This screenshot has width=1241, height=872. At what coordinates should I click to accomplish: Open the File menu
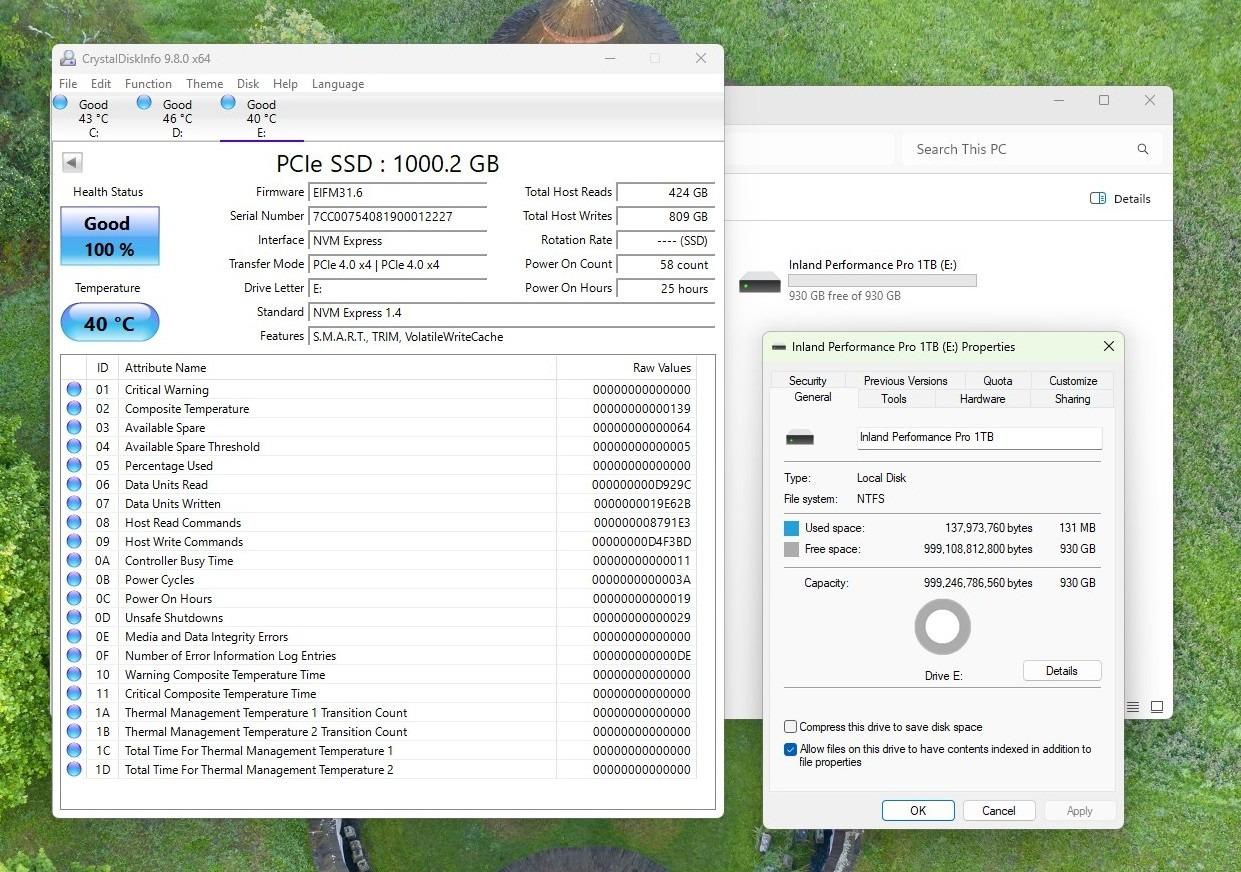(x=68, y=84)
